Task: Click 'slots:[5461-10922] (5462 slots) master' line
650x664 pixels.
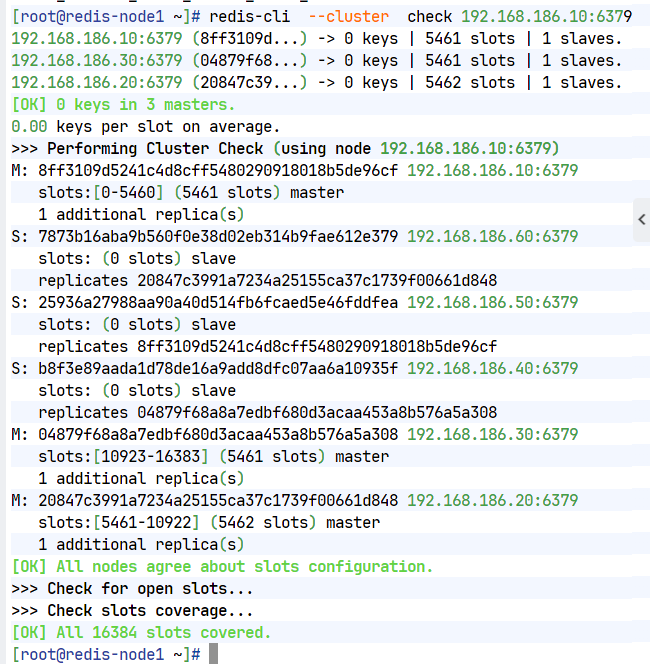Action: click(x=209, y=523)
